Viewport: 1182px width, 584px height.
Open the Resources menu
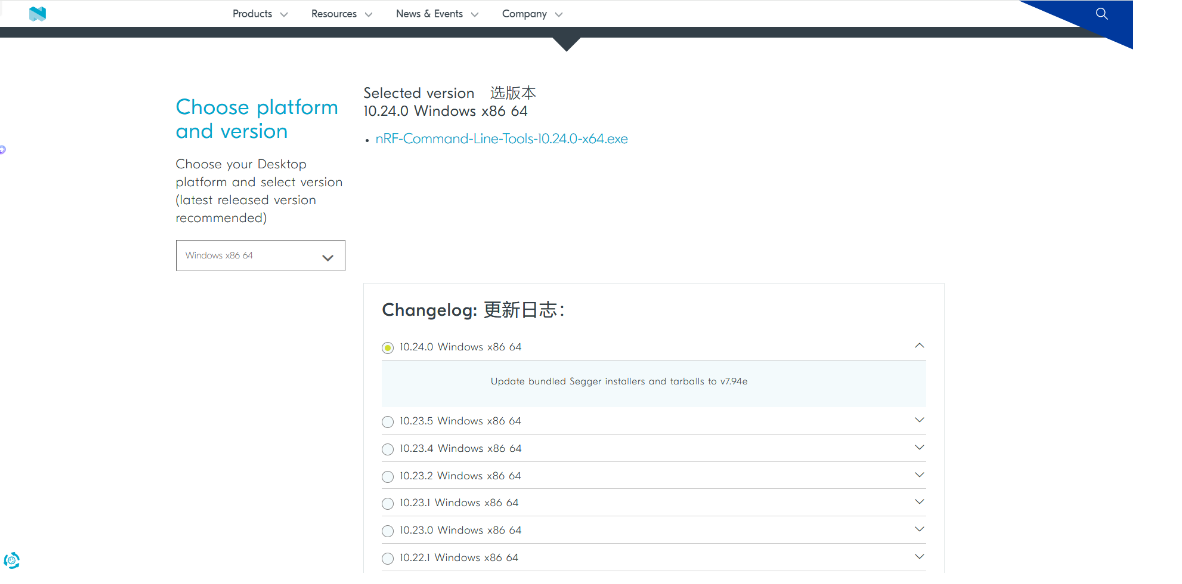(341, 14)
